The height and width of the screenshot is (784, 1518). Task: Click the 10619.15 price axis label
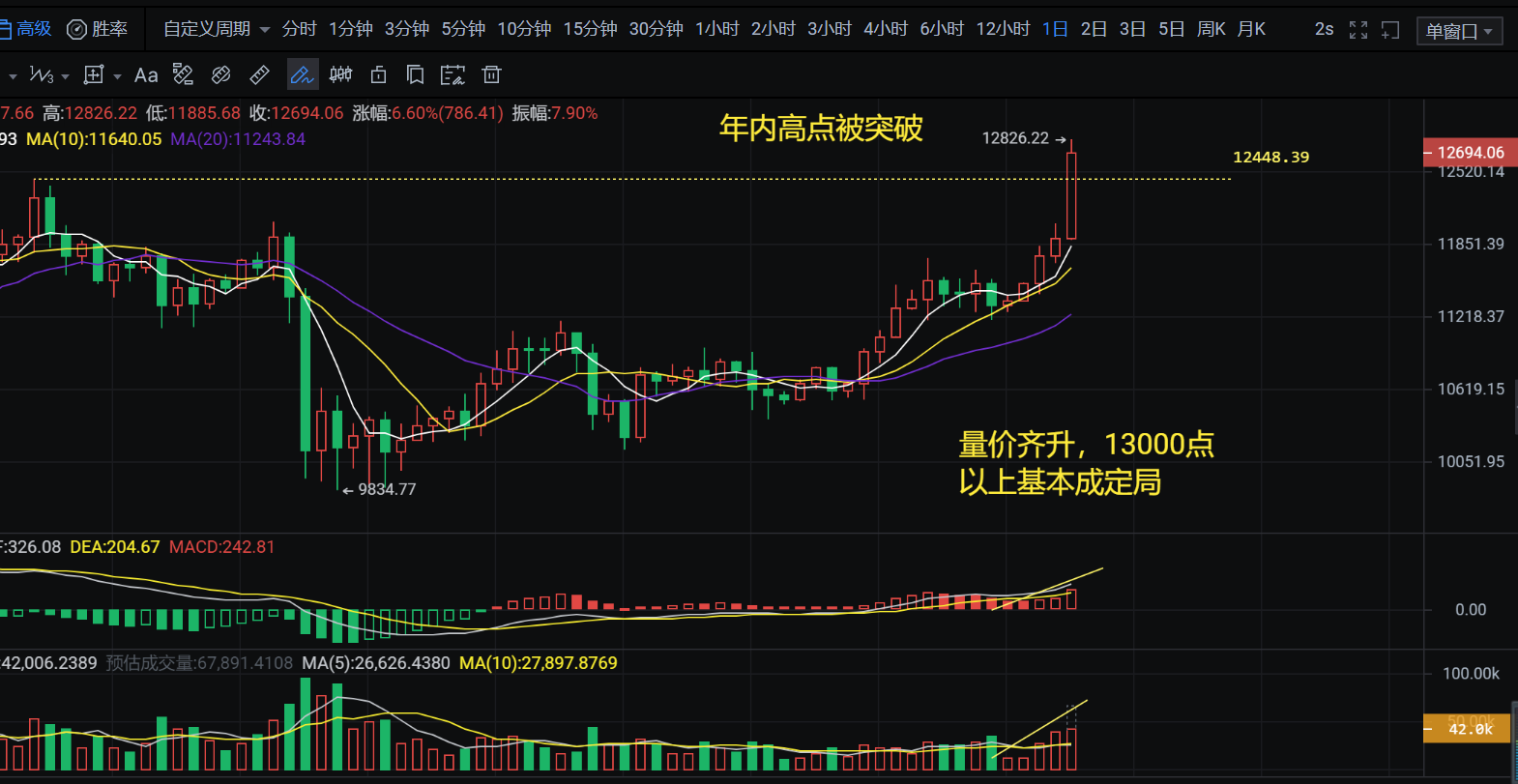1471,389
